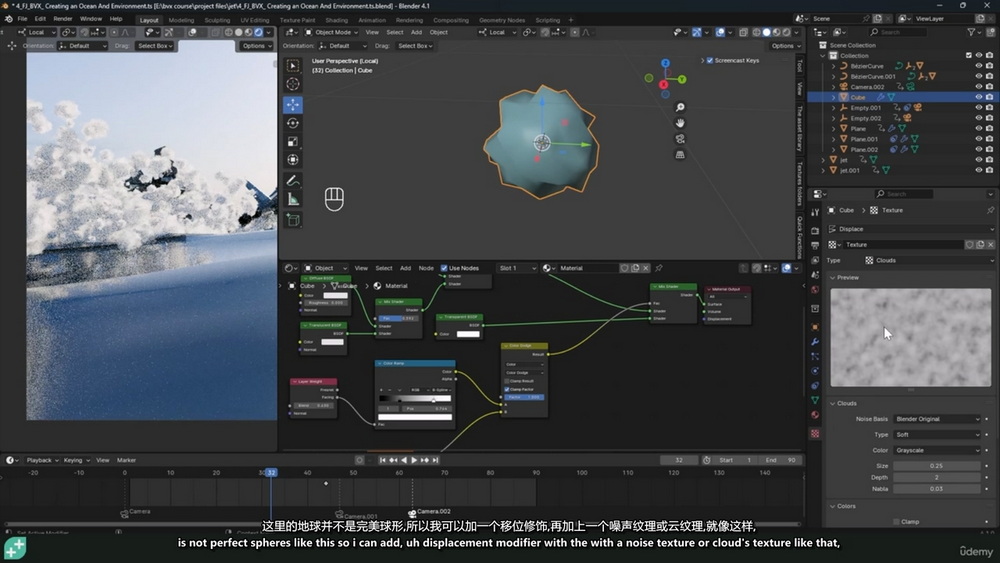Open the Slot 1 dropdown in the node editor
Screen dimensions: 1000x563
coord(517,268)
